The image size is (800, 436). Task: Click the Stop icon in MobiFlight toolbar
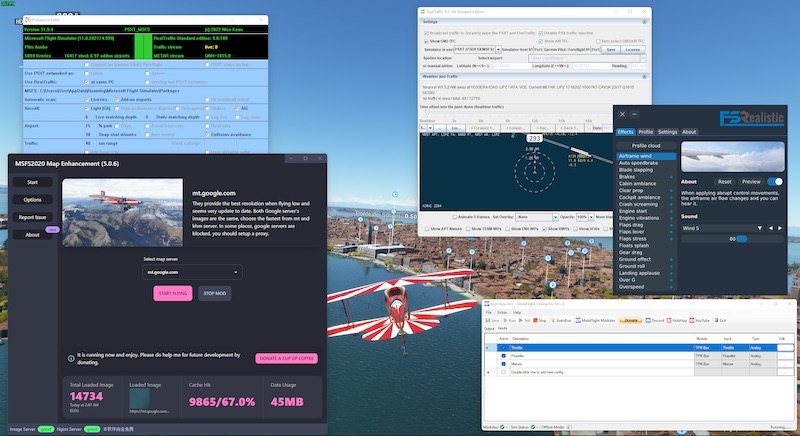point(535,320)
